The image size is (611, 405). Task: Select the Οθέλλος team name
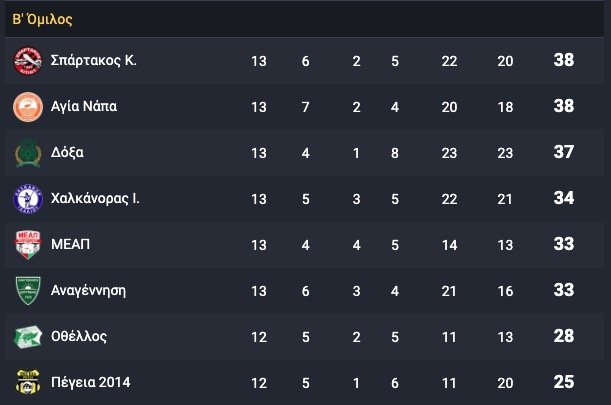point(79,336)
